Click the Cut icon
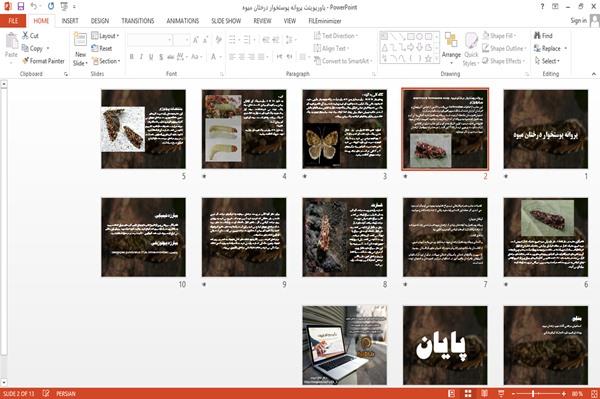 30,36
